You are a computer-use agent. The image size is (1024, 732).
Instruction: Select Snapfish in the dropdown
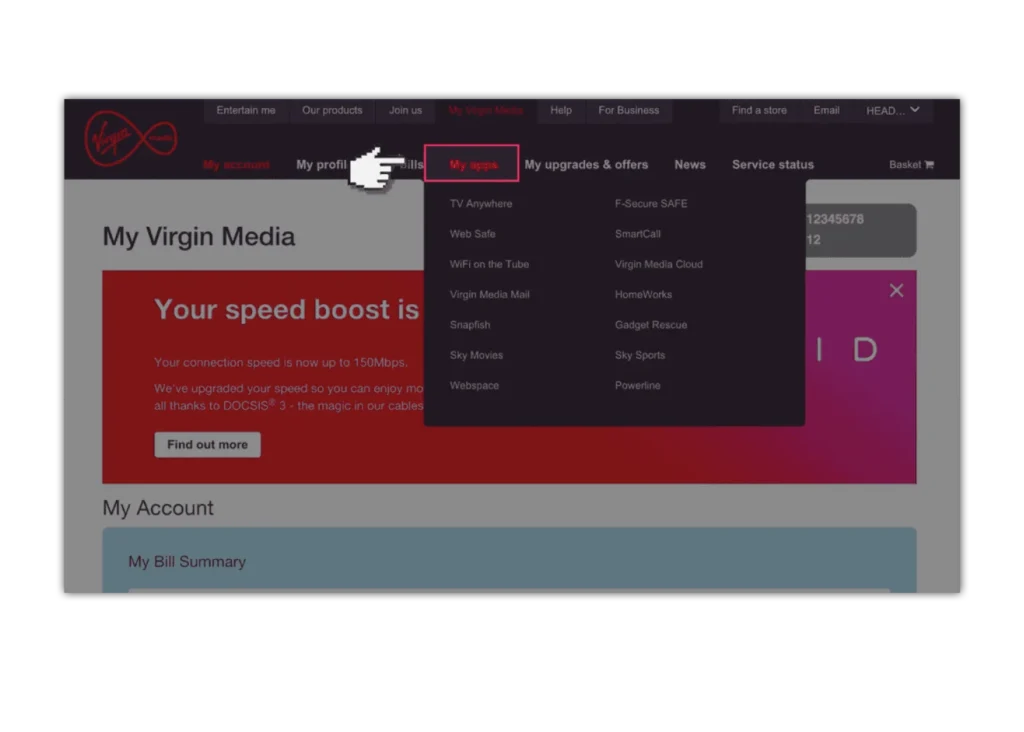coord(470,325)
